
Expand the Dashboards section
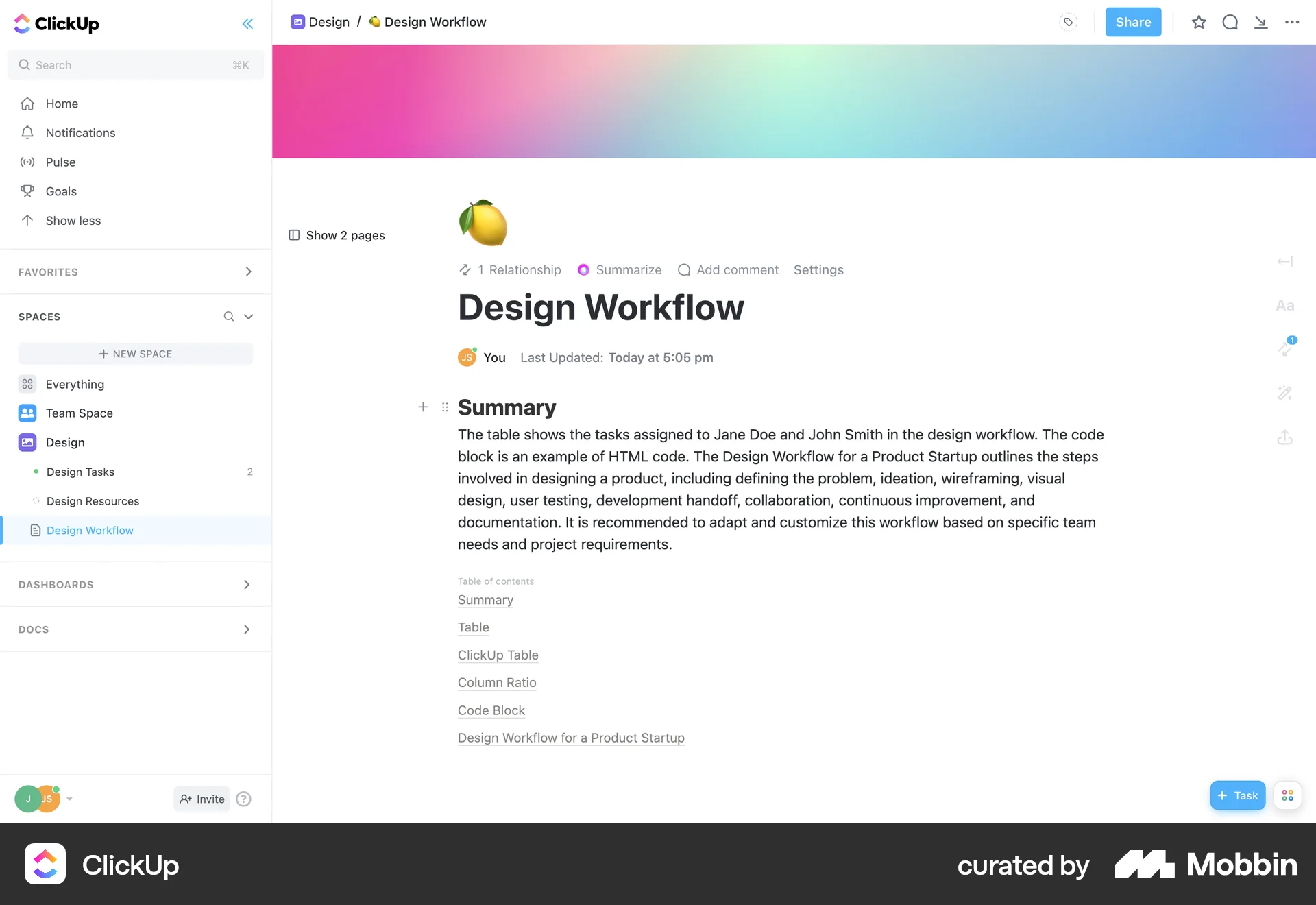[247, 585]
